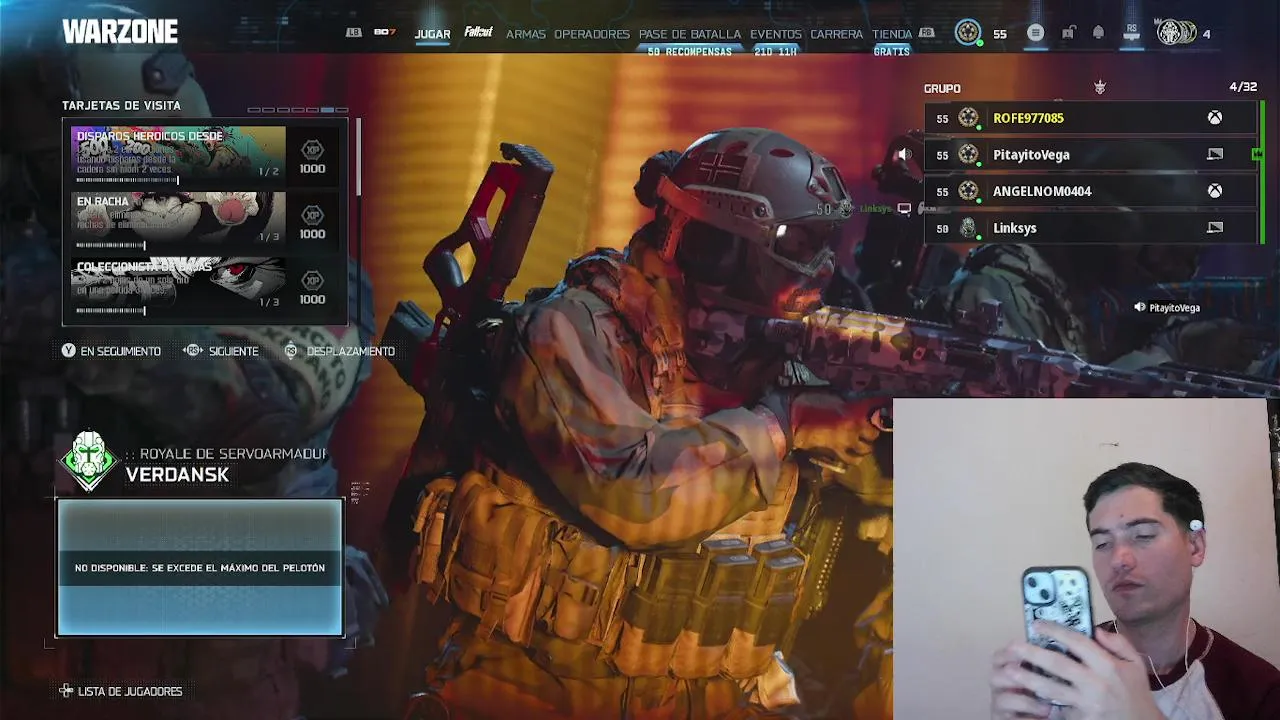Image resolution: width=1280 pixels, height=720 pixels.
Task: Click the RS social icon
Action: coord(1131,33)
